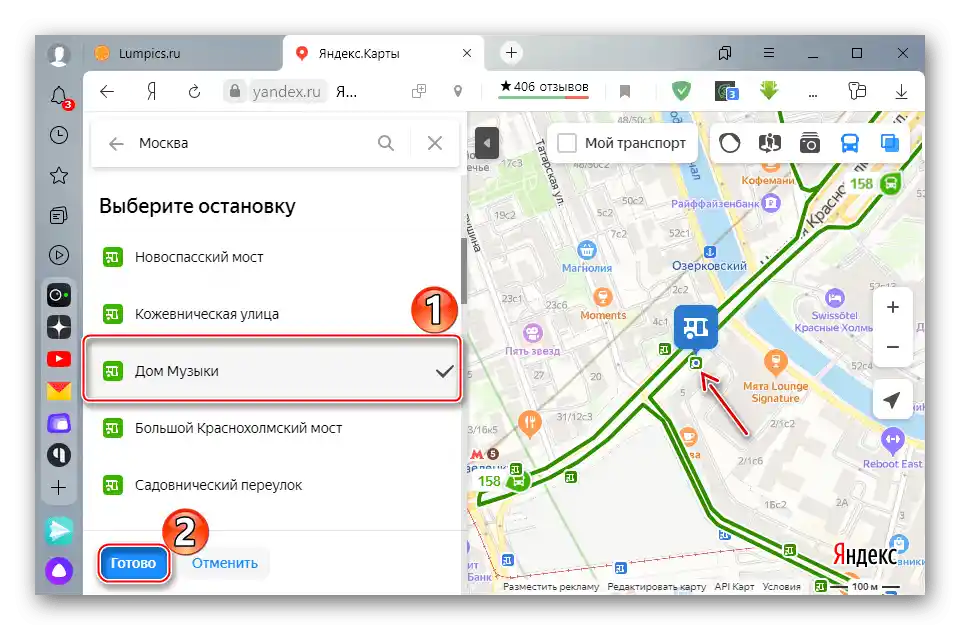The width and height of the screenshot is (960, 630).
Task: Open map layers switcher icon
Action: [890, 143]
